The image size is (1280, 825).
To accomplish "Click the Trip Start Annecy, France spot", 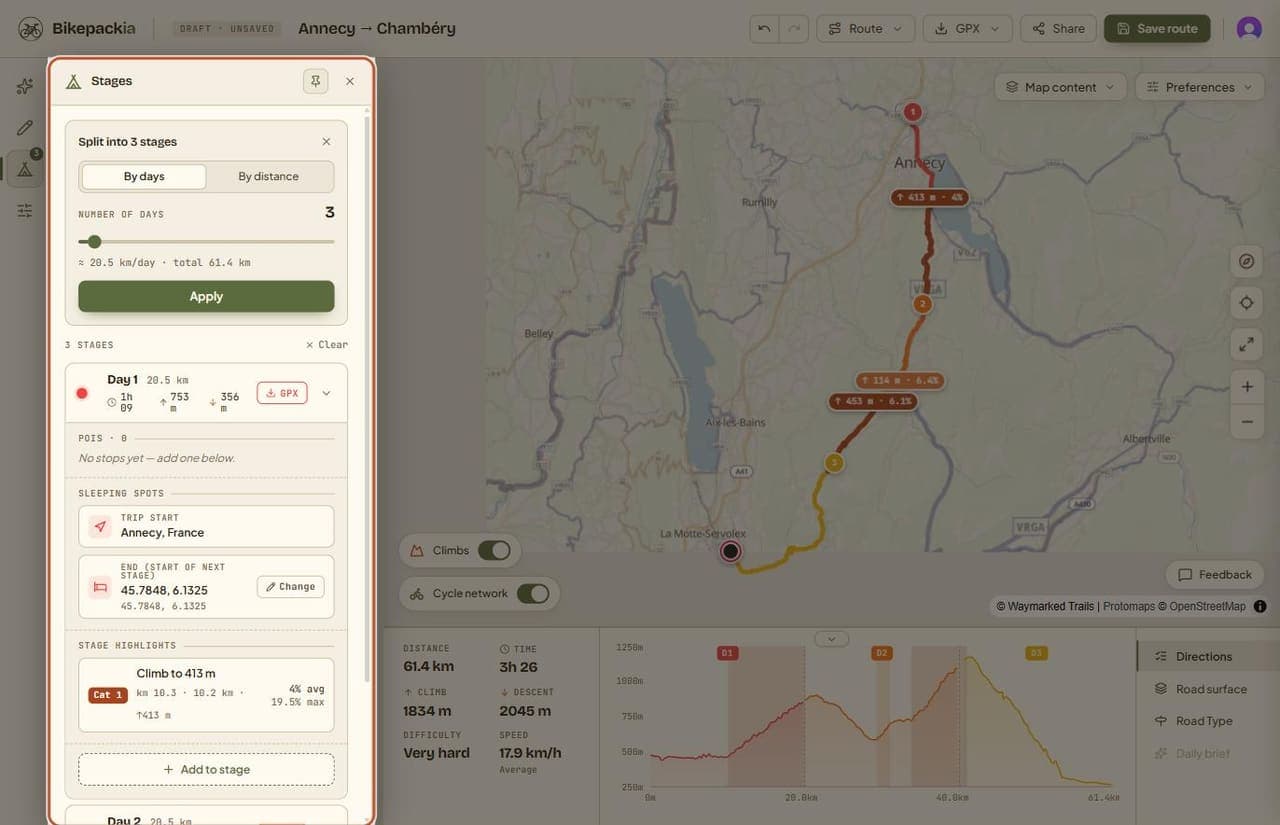I will click(x=206, y=526).
